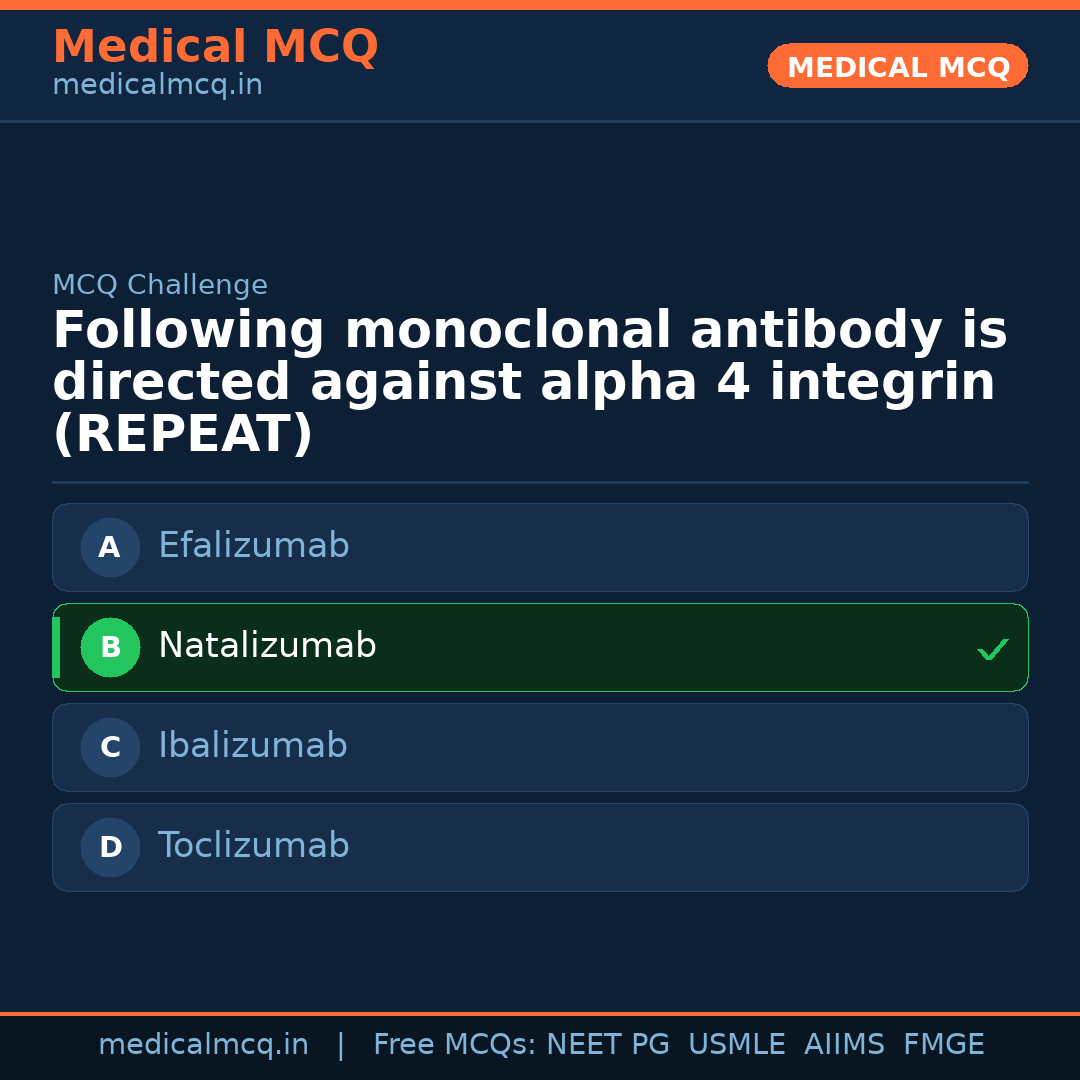Select the Efalizumab answer option
Viewport: 1080px width, 1080px height.
pos(254,546)
